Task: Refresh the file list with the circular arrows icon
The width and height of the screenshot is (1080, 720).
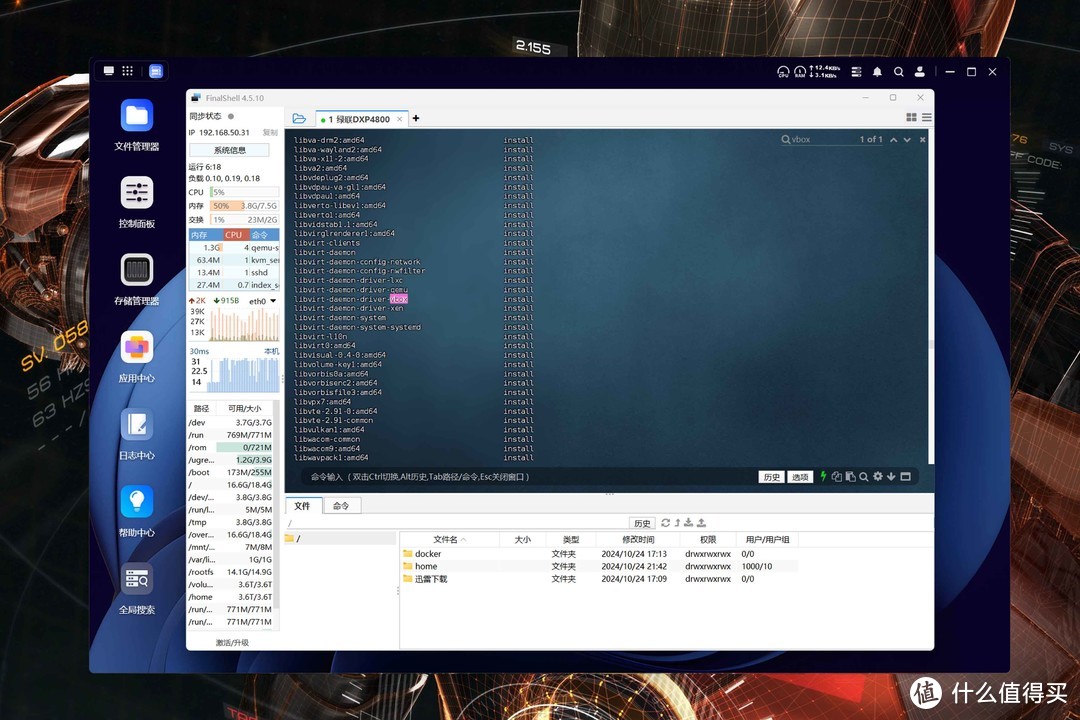Action: click(665, 523)
